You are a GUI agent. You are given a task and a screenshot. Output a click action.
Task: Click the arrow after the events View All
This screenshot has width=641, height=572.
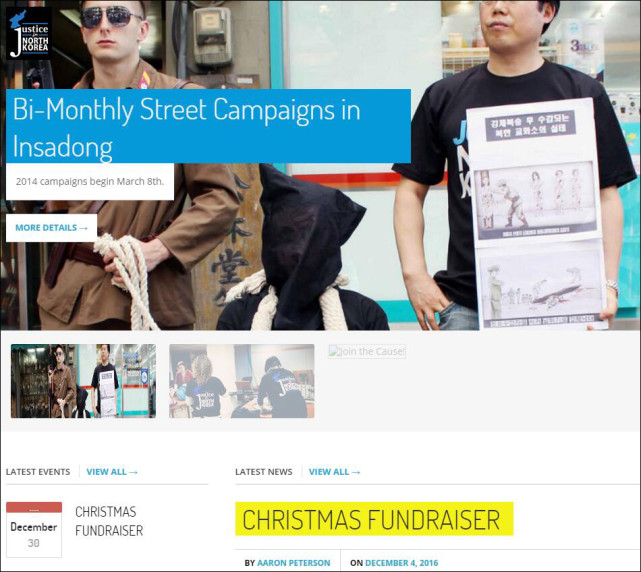[133, 472]
